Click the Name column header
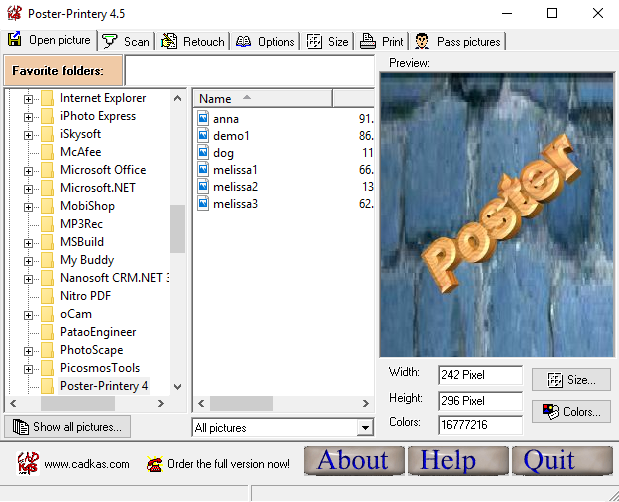 tap(263, 98)
